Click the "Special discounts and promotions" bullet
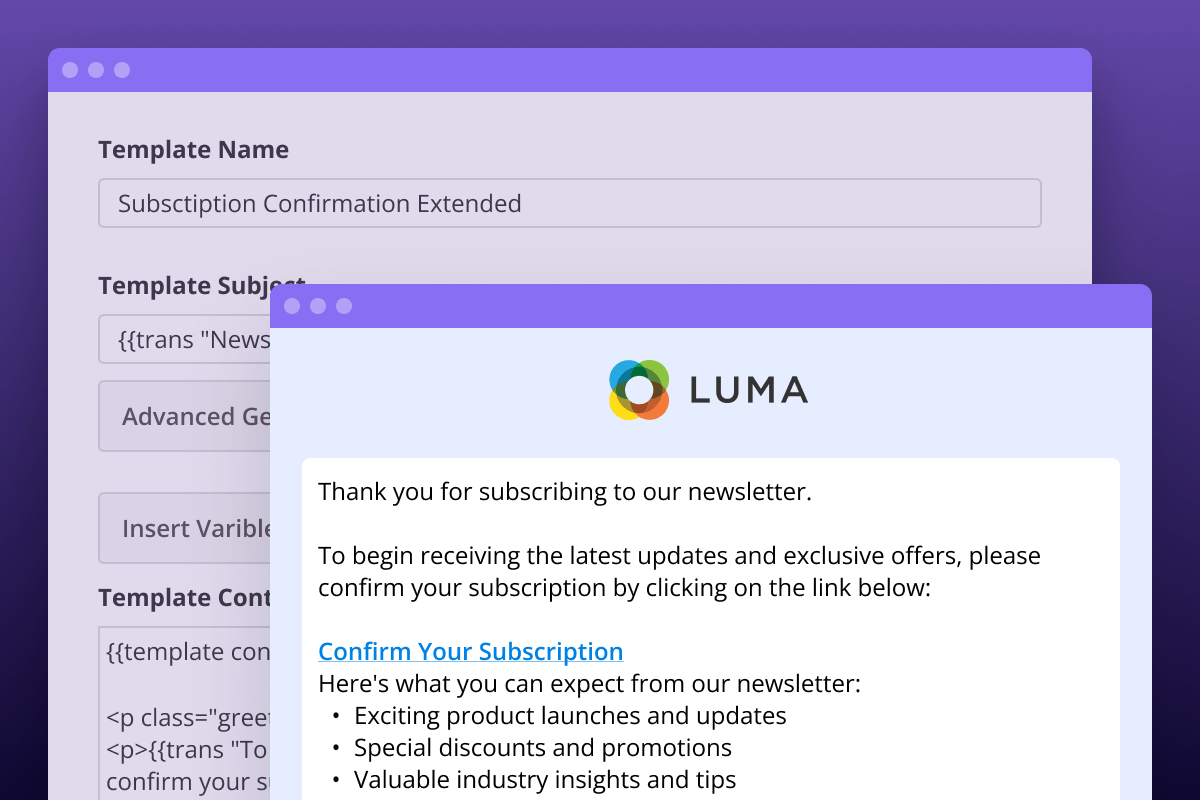 [x=543, y=748]
